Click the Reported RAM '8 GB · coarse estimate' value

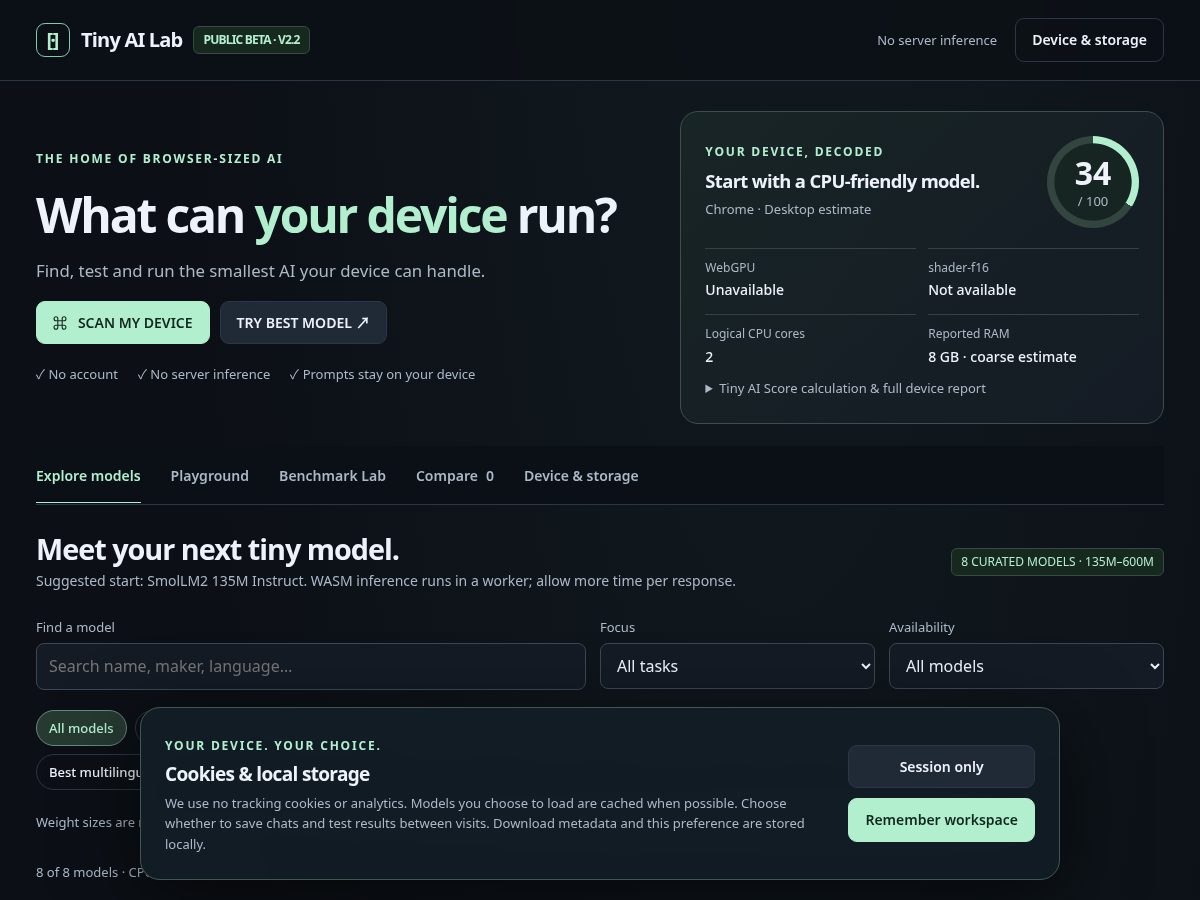pyautogui.click(x=1002, y=357)
